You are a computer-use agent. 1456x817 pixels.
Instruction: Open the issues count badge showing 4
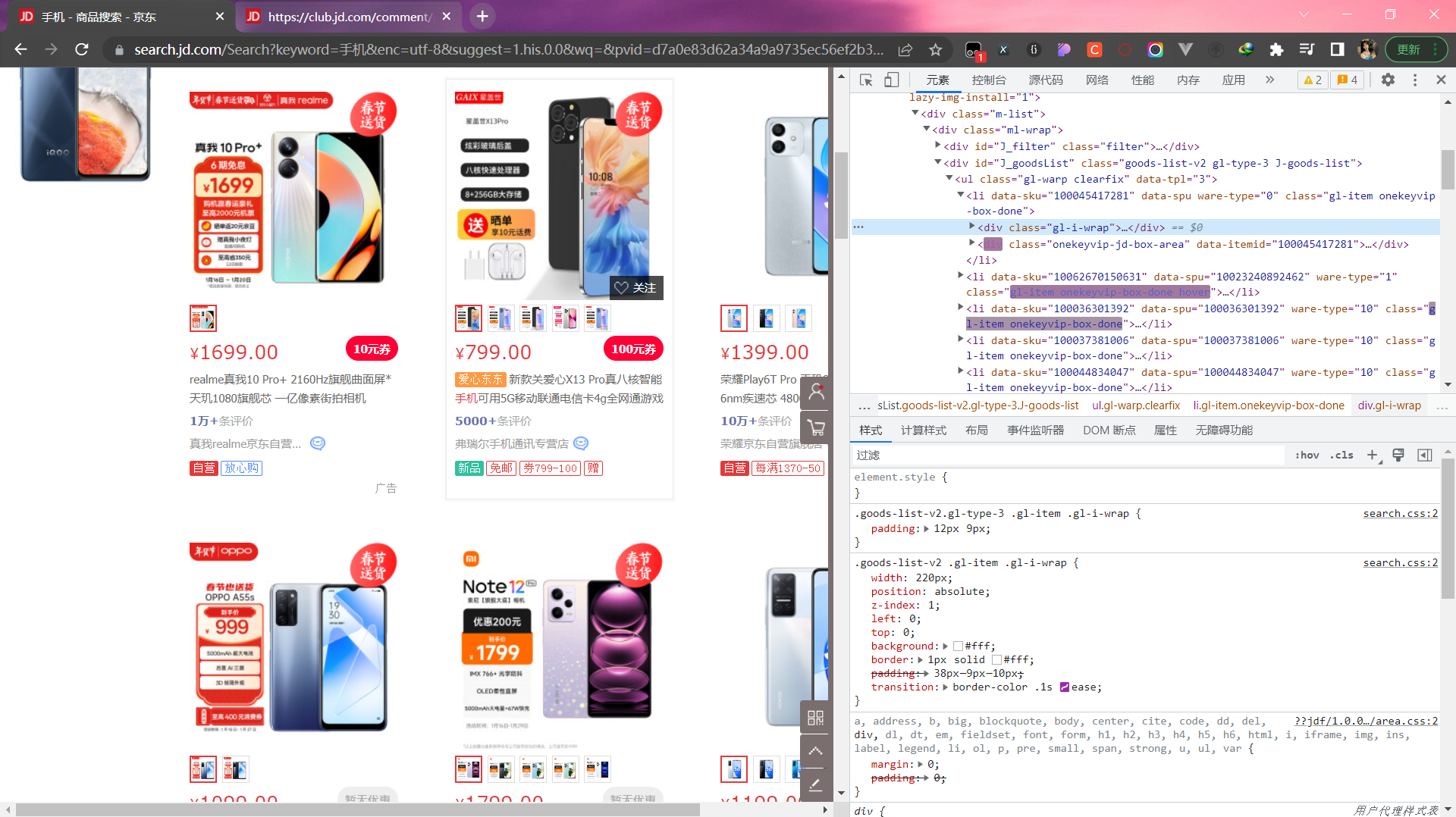pos(1348,80)
